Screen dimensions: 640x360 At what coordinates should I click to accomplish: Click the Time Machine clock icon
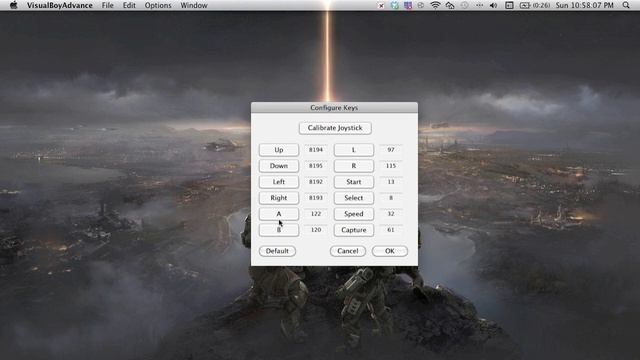click(464, 5)
